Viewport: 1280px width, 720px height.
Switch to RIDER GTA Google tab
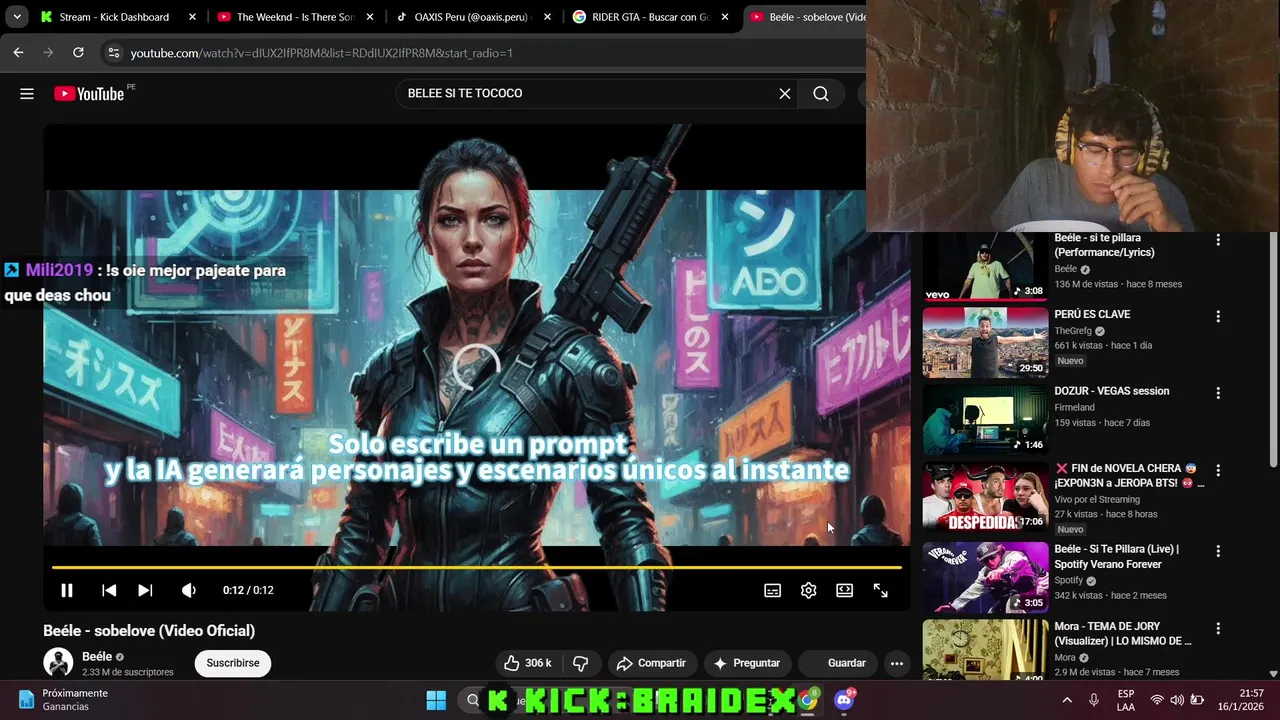651,17
